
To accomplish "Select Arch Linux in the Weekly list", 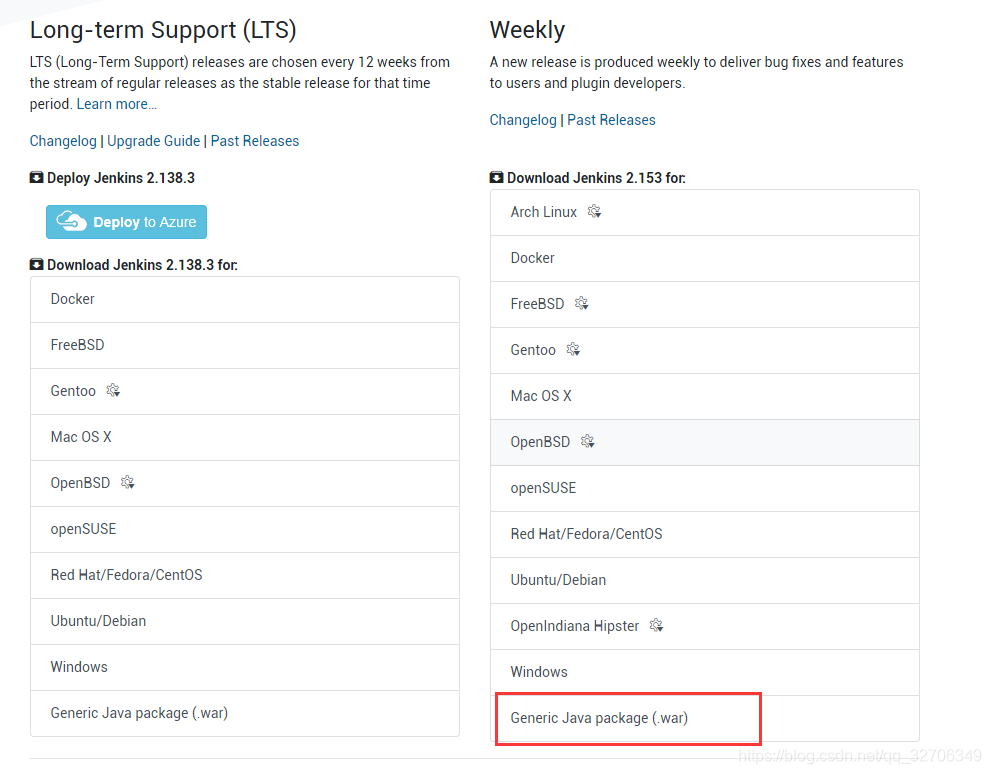I will (x=705, y=213).
